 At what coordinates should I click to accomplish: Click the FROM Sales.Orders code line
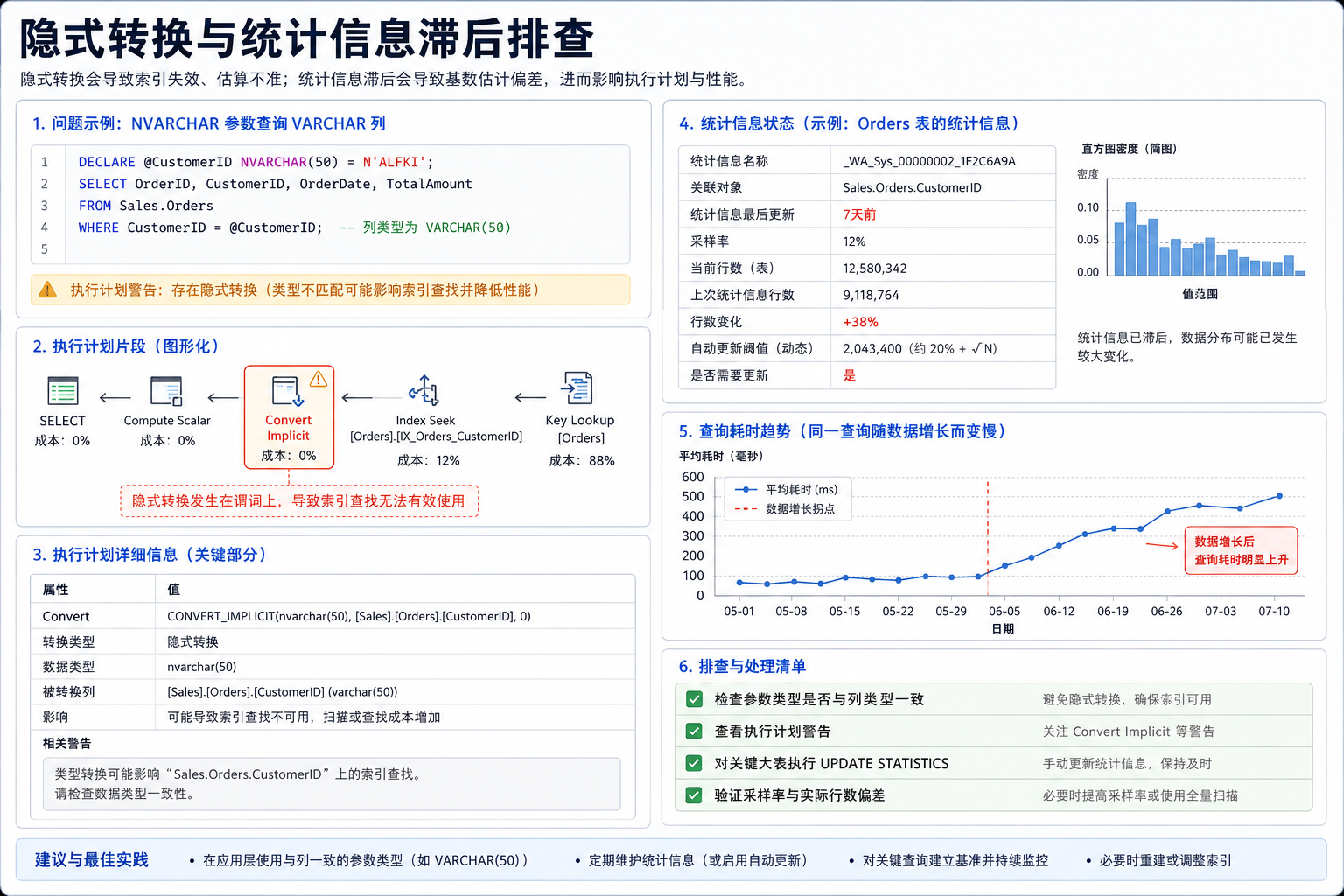click(x=145, y=206)
